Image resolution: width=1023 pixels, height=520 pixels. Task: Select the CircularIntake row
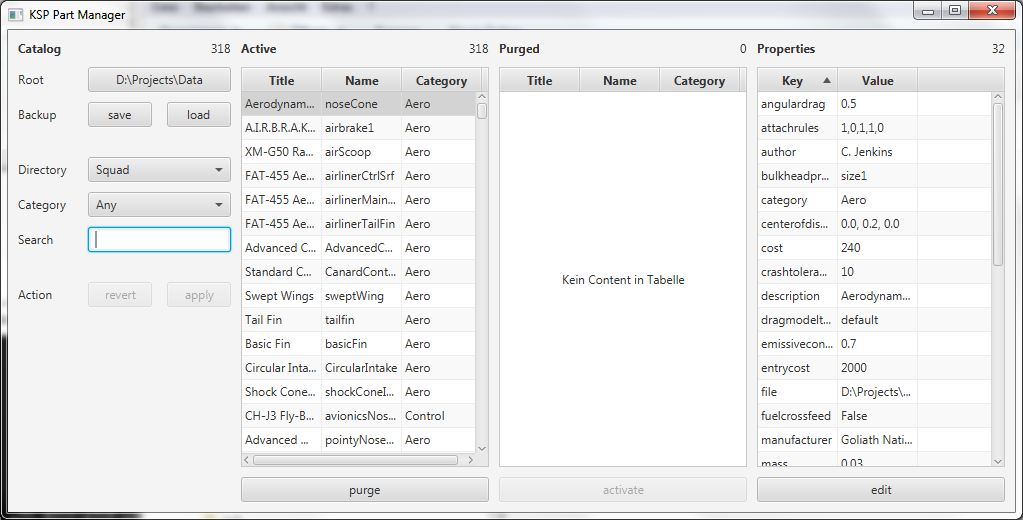point(359,368)
